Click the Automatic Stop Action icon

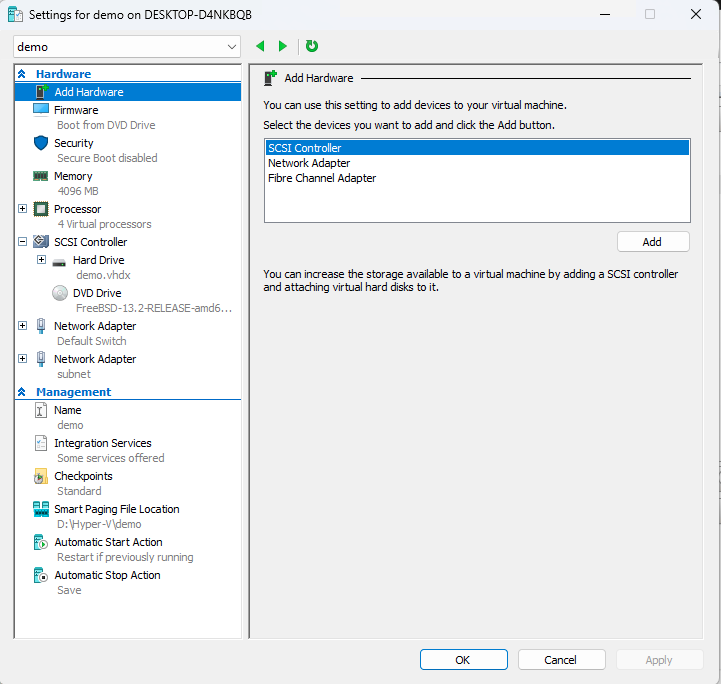(x=41, y=576)
